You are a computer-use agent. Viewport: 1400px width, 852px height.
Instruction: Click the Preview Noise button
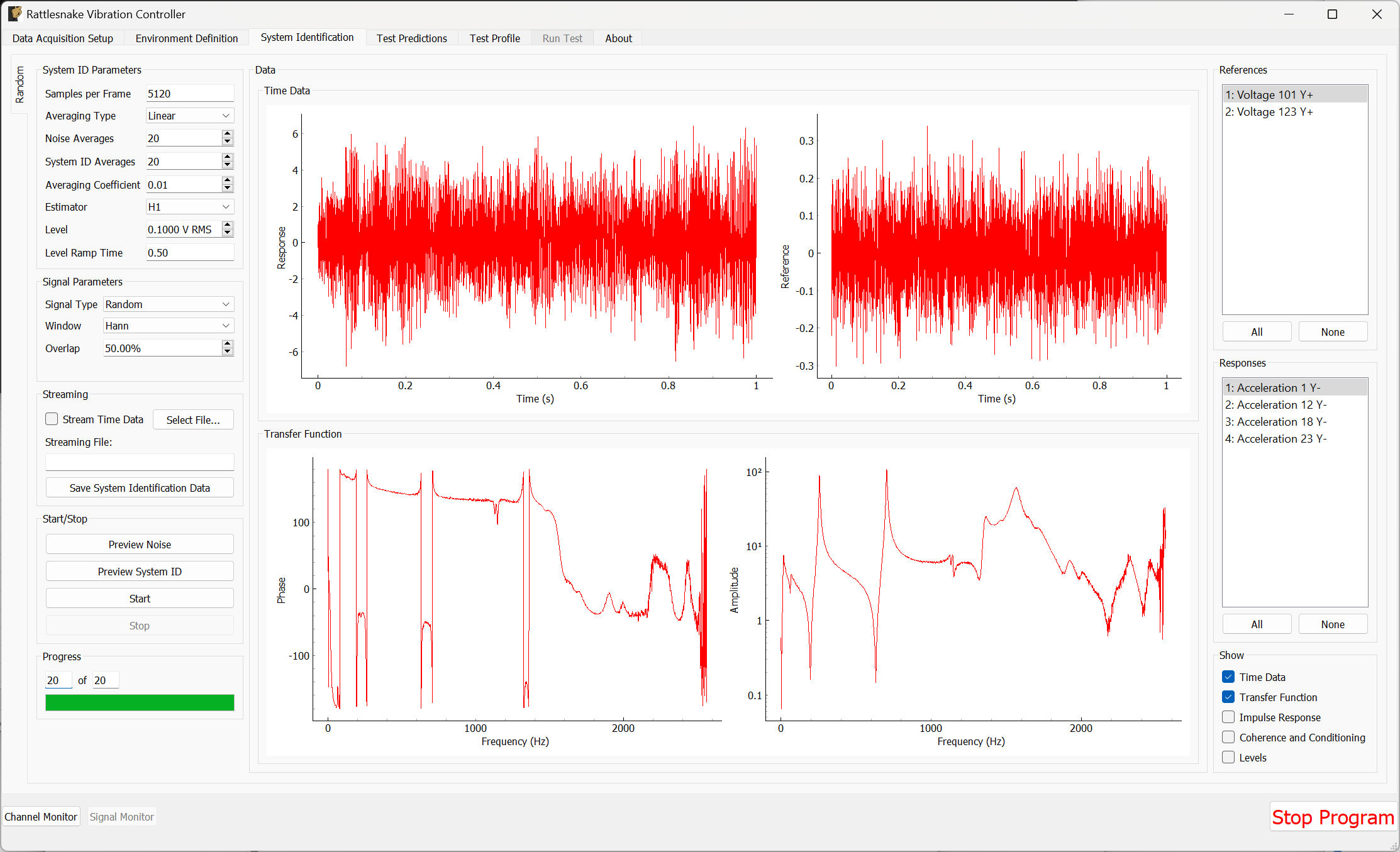139,544
